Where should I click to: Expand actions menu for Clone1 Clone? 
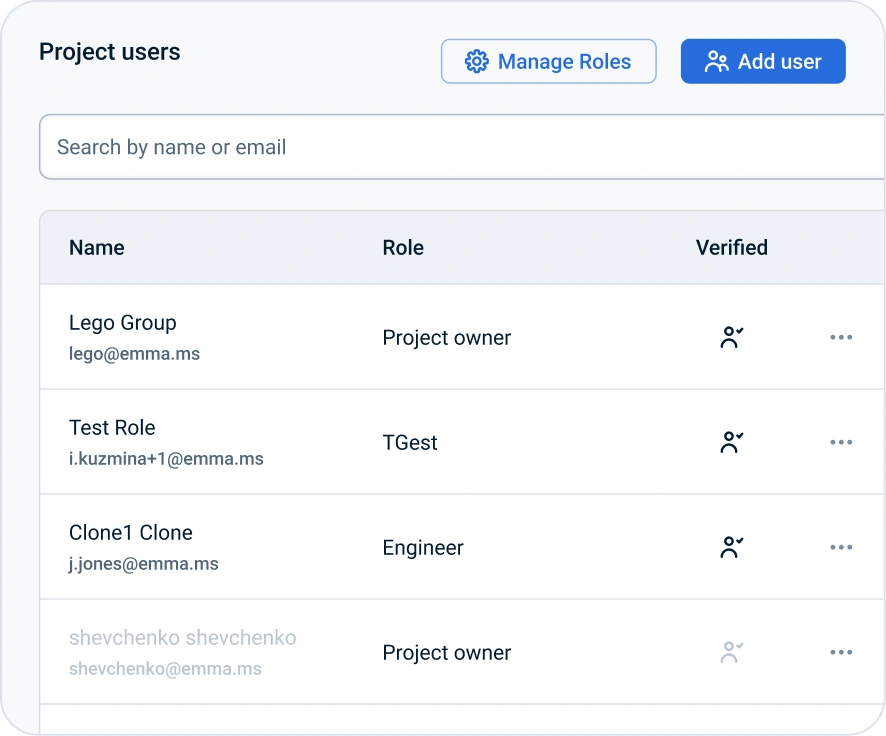click(841, 547)
